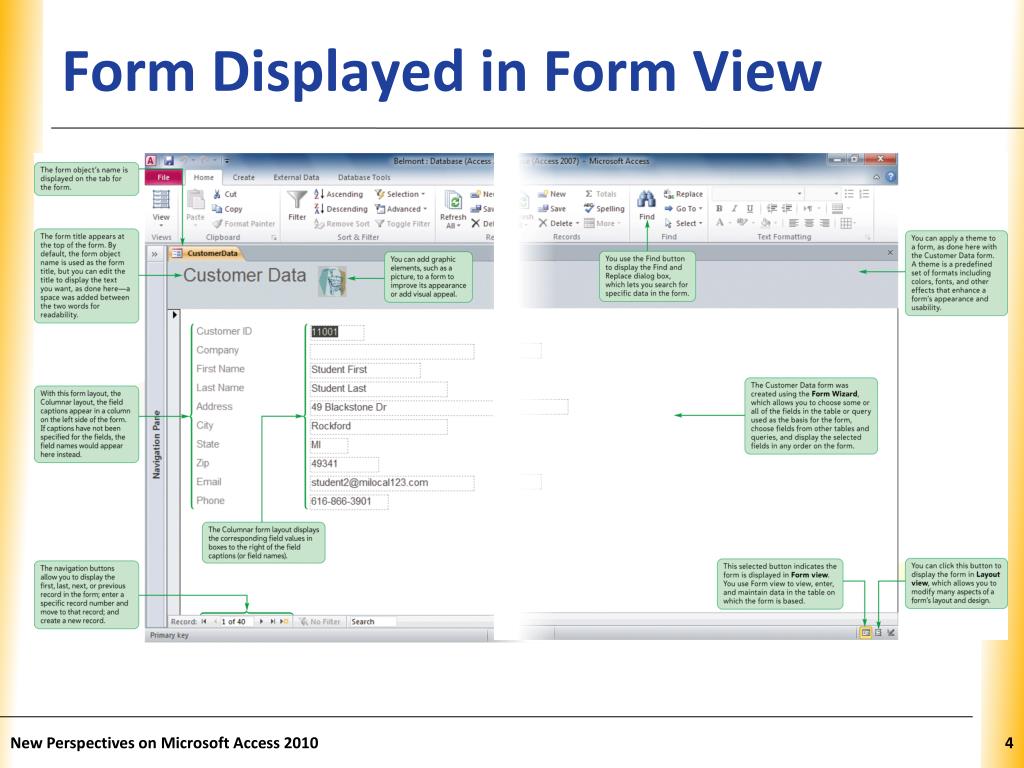The width and height of the screenshot is (1024, 768).
Task: Click the Toggle Filter button
Action: 403,223
